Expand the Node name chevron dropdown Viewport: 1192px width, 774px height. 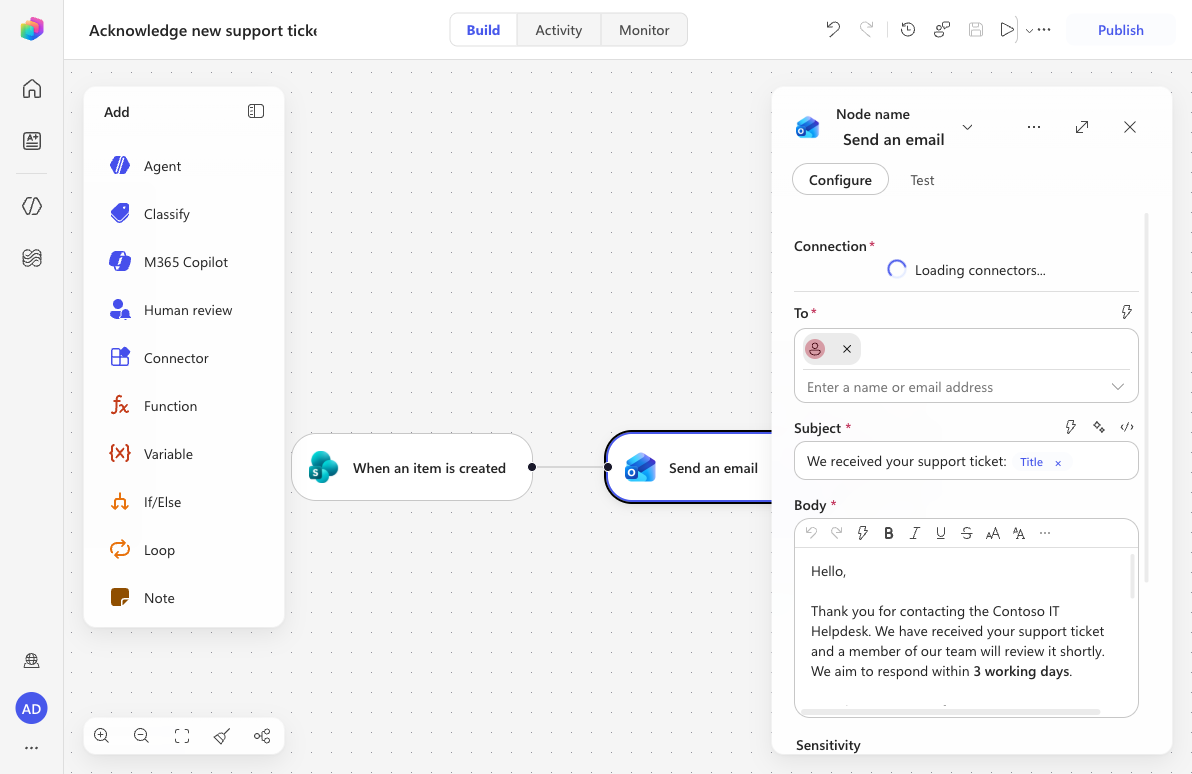tap(967, 127)
